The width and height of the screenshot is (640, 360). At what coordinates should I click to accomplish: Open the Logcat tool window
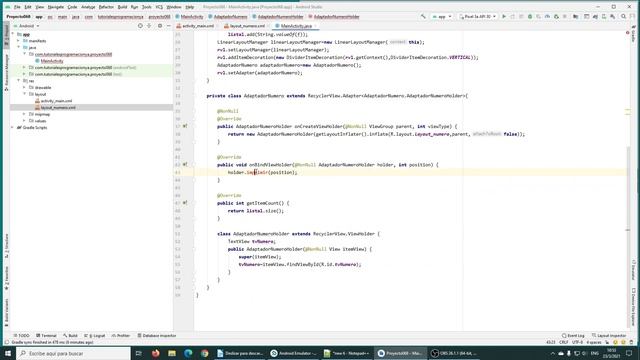(x=95, y=336)
